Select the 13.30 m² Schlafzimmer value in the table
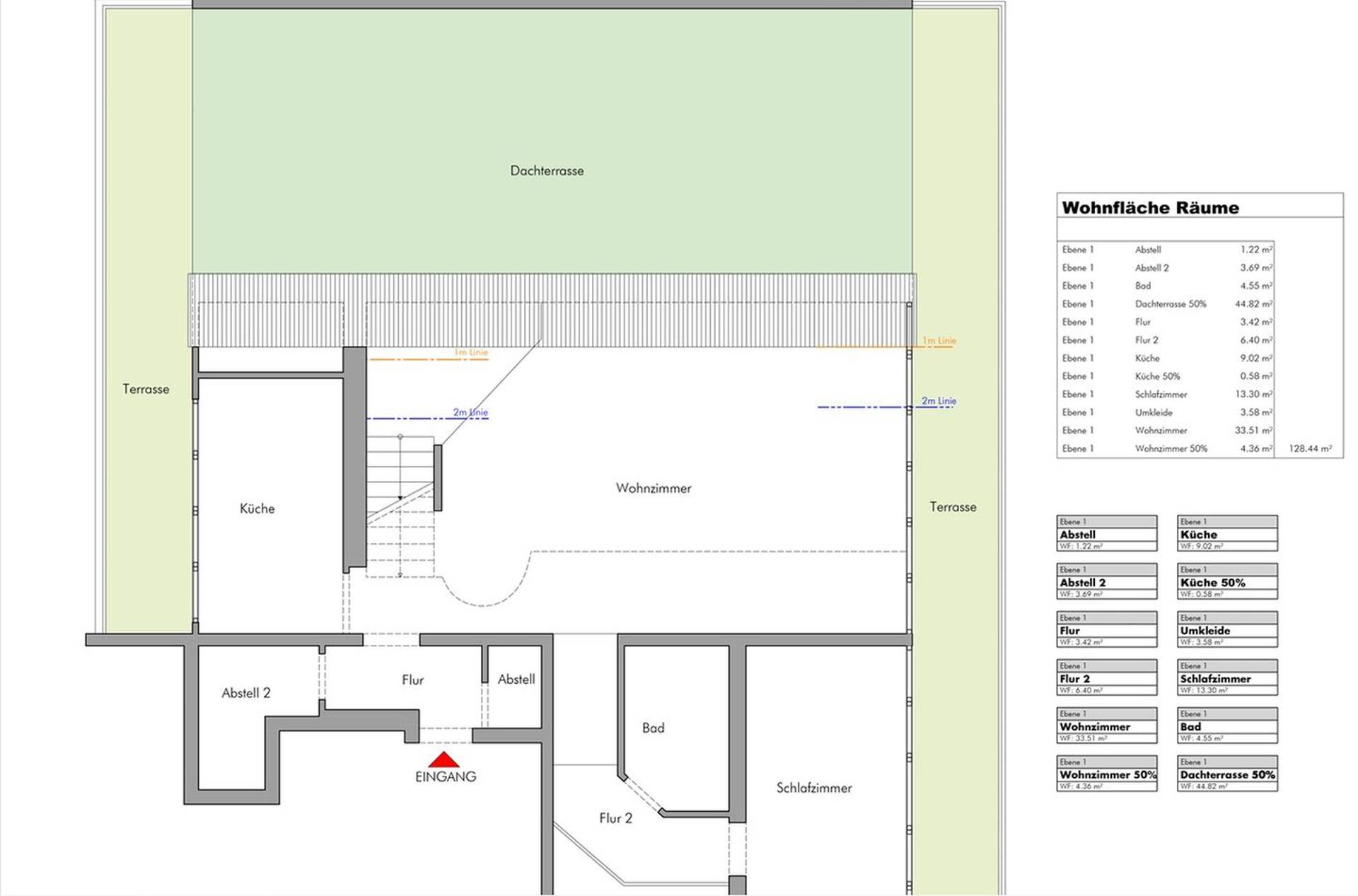1358x896 pixels. coord(1254,395)
